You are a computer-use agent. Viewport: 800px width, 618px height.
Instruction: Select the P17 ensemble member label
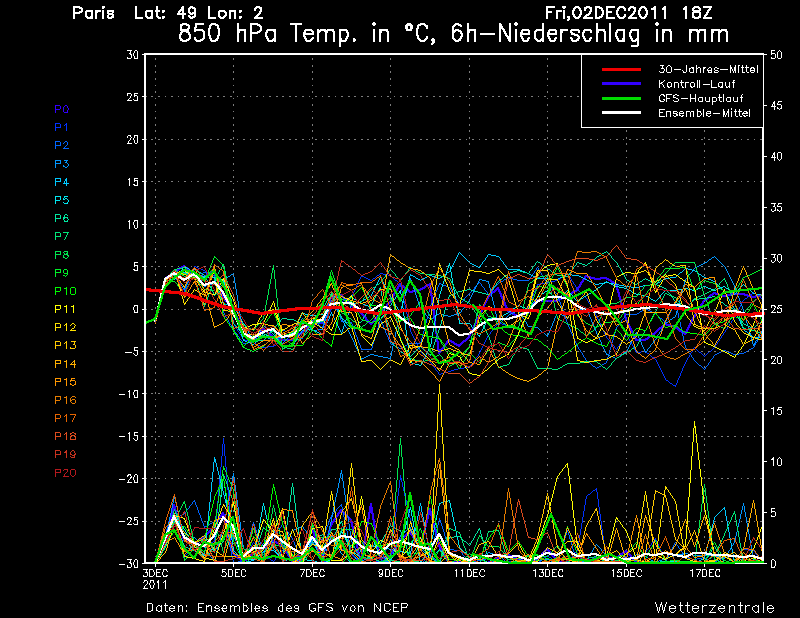click(64, 418)
